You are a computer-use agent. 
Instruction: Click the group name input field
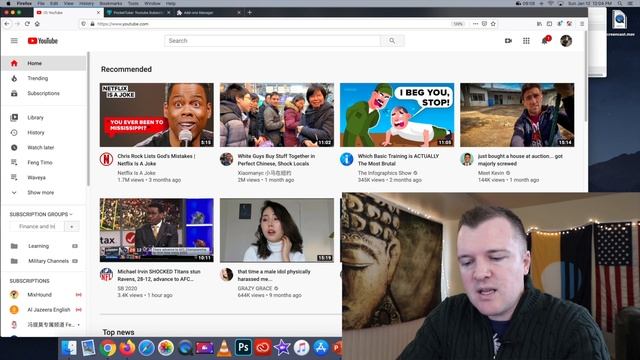point(37,227)
